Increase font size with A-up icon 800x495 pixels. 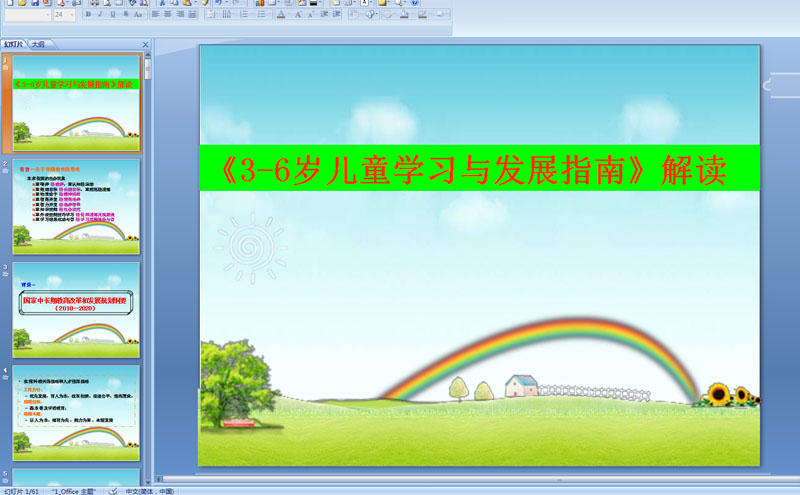(298, 14)
